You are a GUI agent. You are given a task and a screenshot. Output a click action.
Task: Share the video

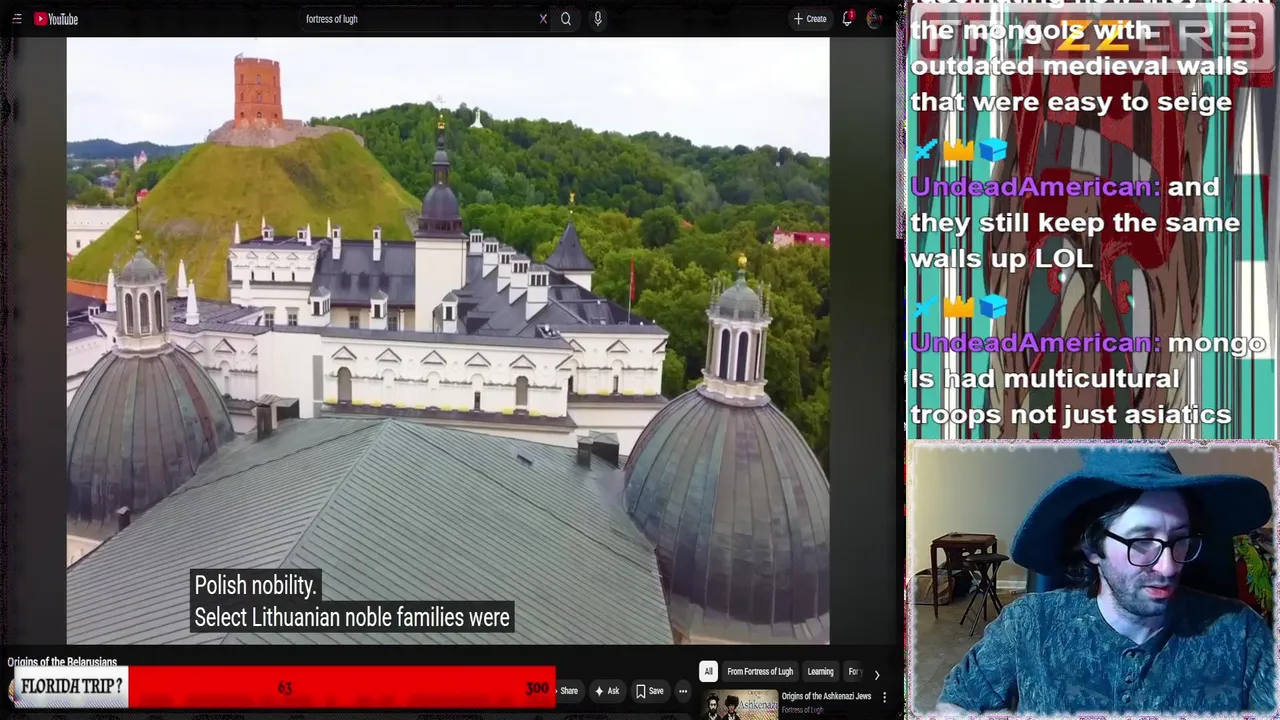point(568,691)
